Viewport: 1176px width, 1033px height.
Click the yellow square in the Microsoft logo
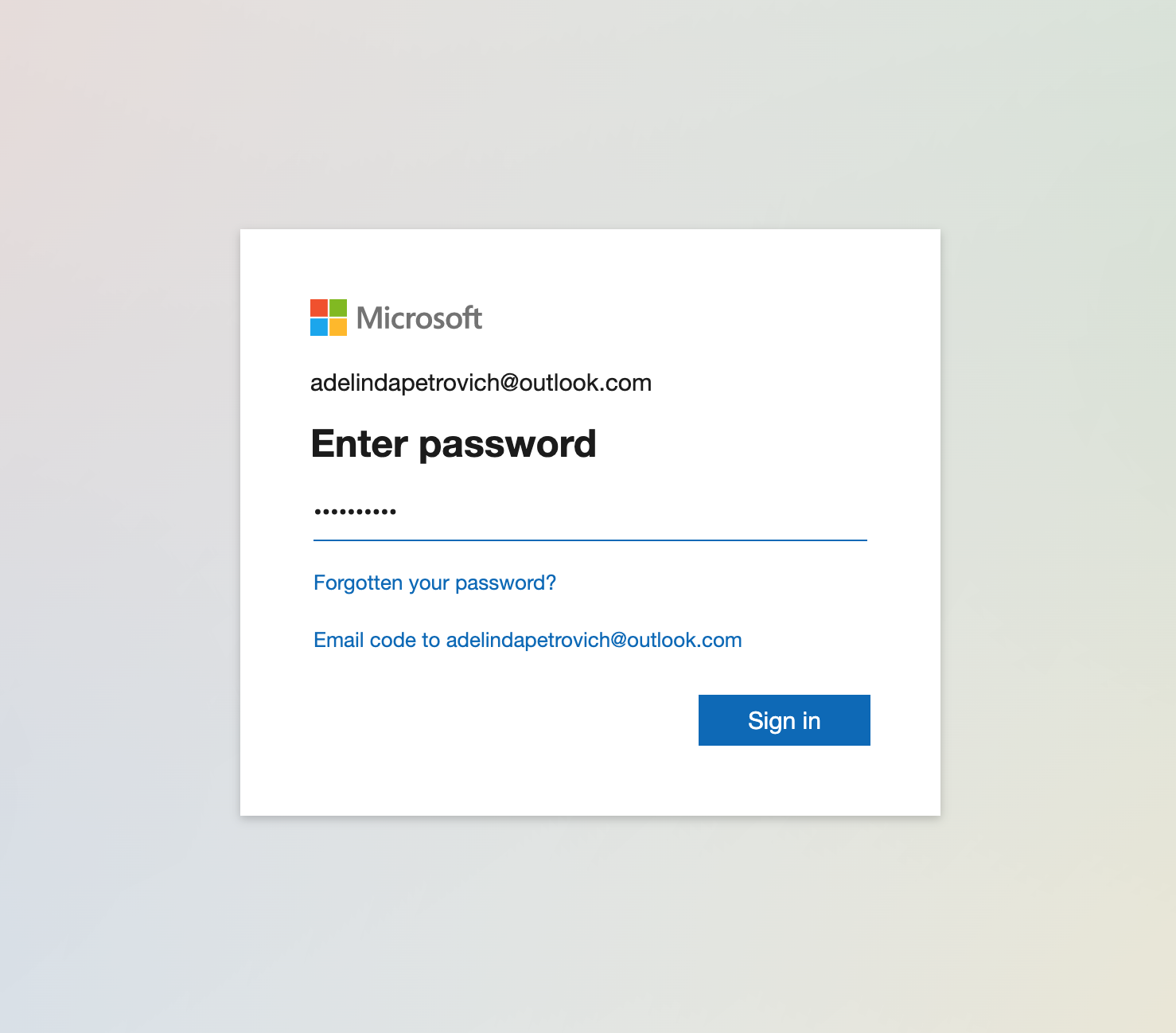pos(338,327)
